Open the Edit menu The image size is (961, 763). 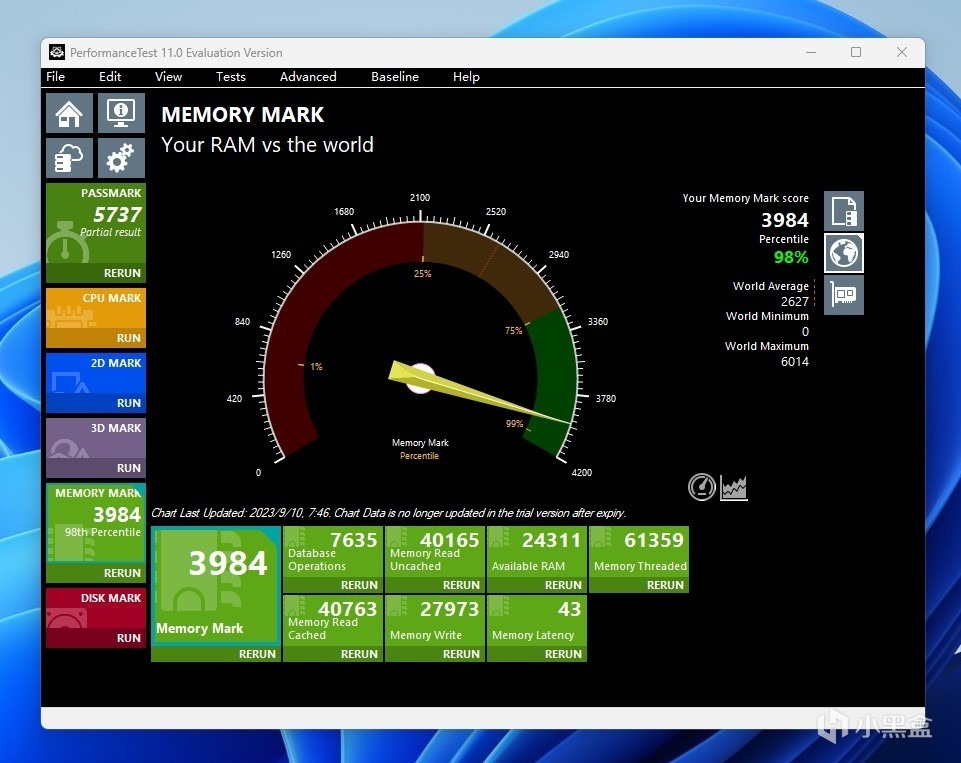click(x=110, y=77)
